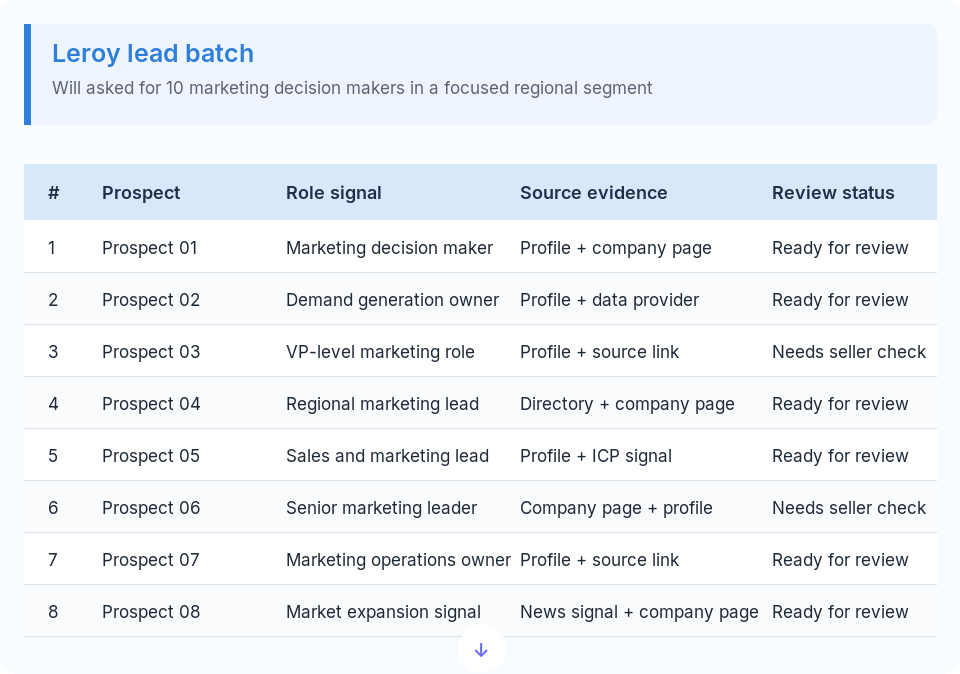
Task: Click 'Profile + source link' for Prospect 07
Action: click(x=599, y=560)
